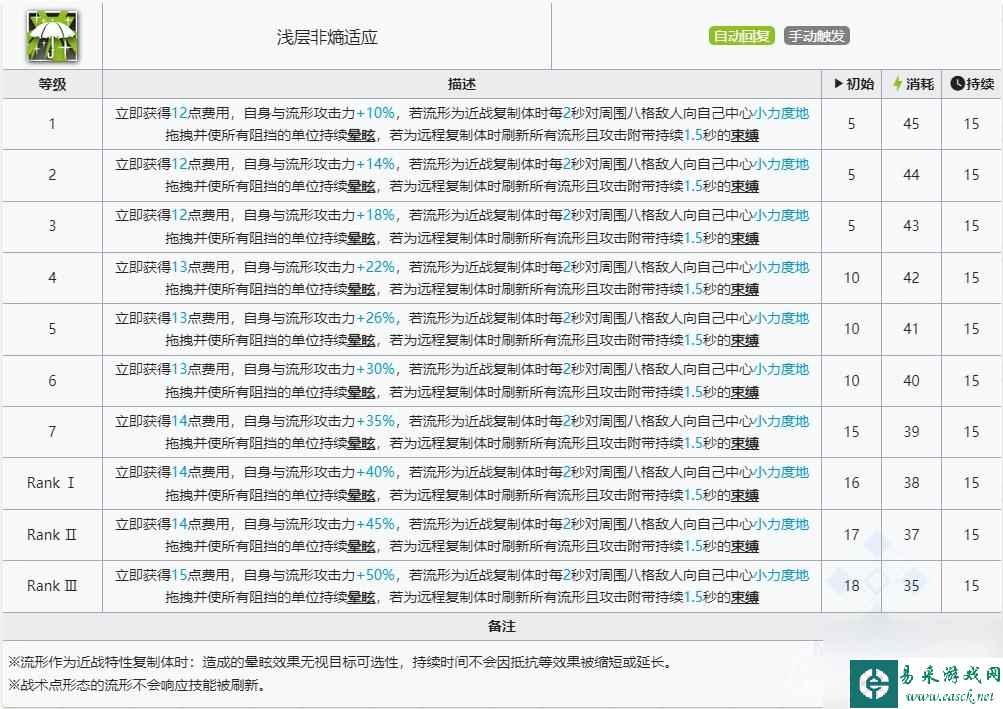Open the 小力度地 link in level 1 row
1003x709 pixels.
[x=781, y=113]
